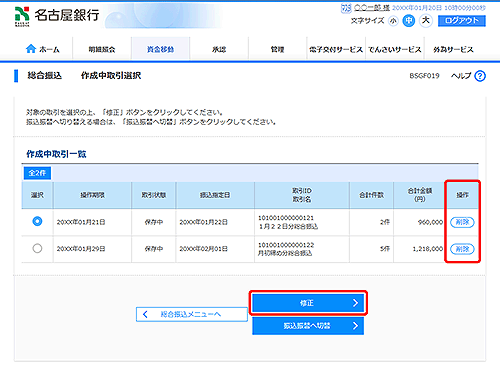The height and width of the screenshot is (380, 500).
Task: Delete the 960,000 yen transaction
Action: point(462,222)
